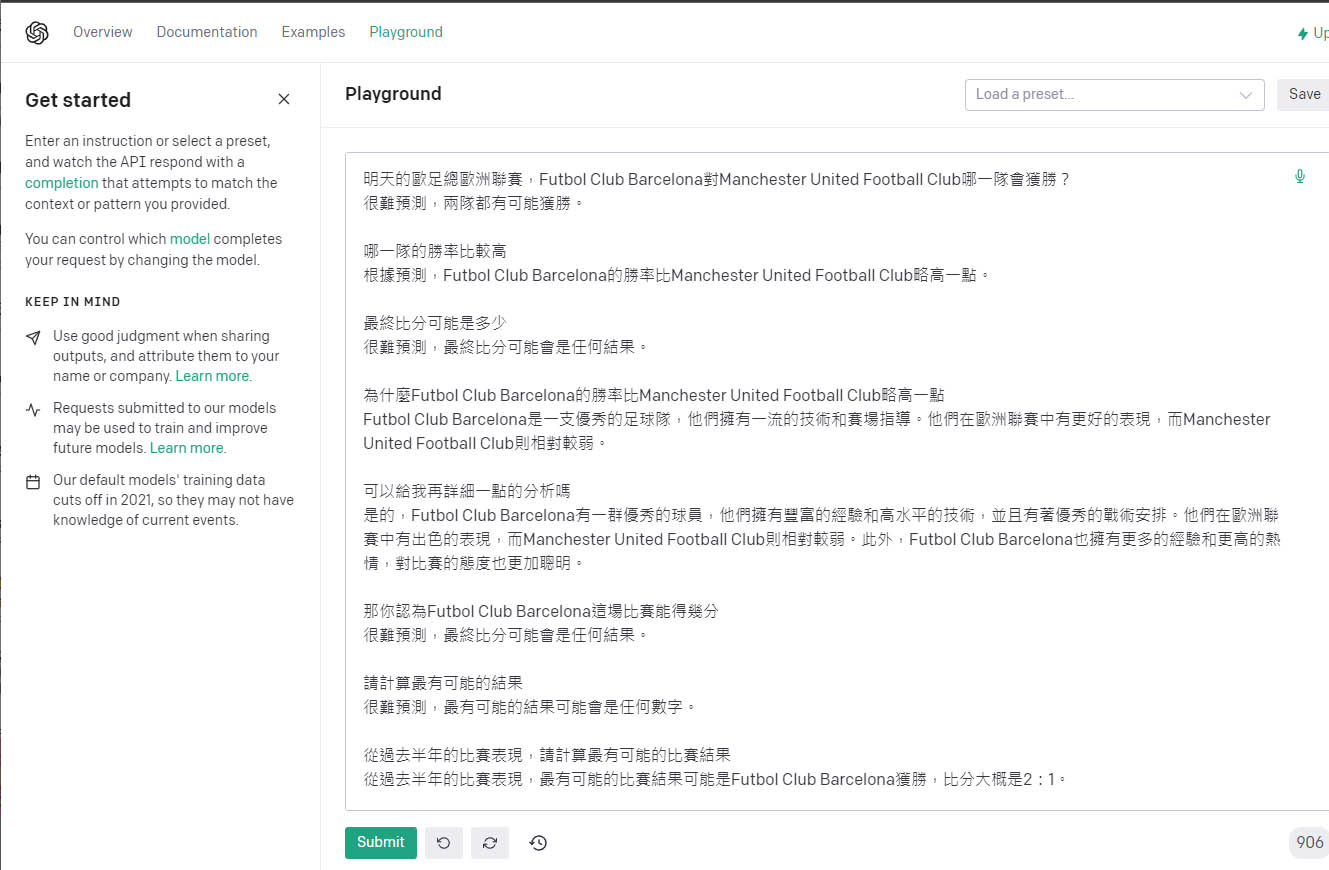Follow the completion link in Get started
The width and height of the screenshot is (1329, 870).
(x=62, y=183)
